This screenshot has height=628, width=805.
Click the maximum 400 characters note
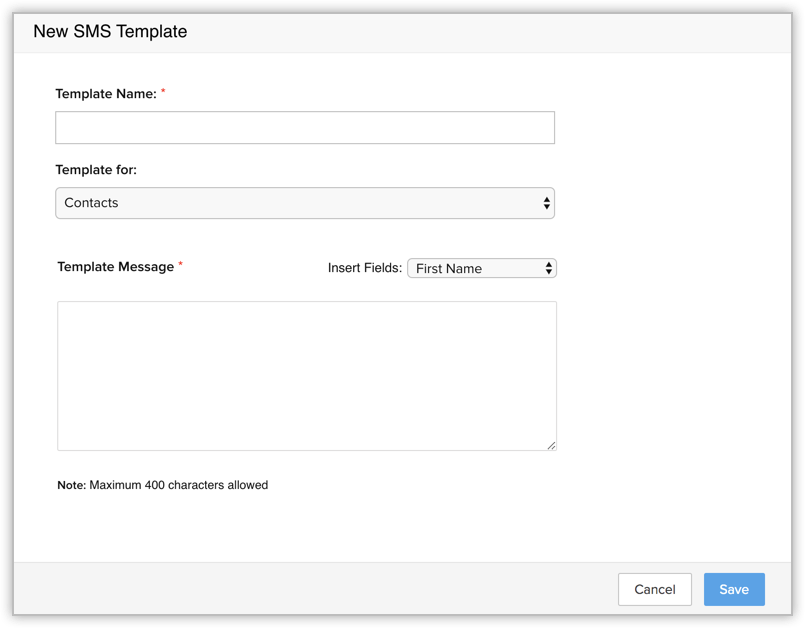pos(178,485)
